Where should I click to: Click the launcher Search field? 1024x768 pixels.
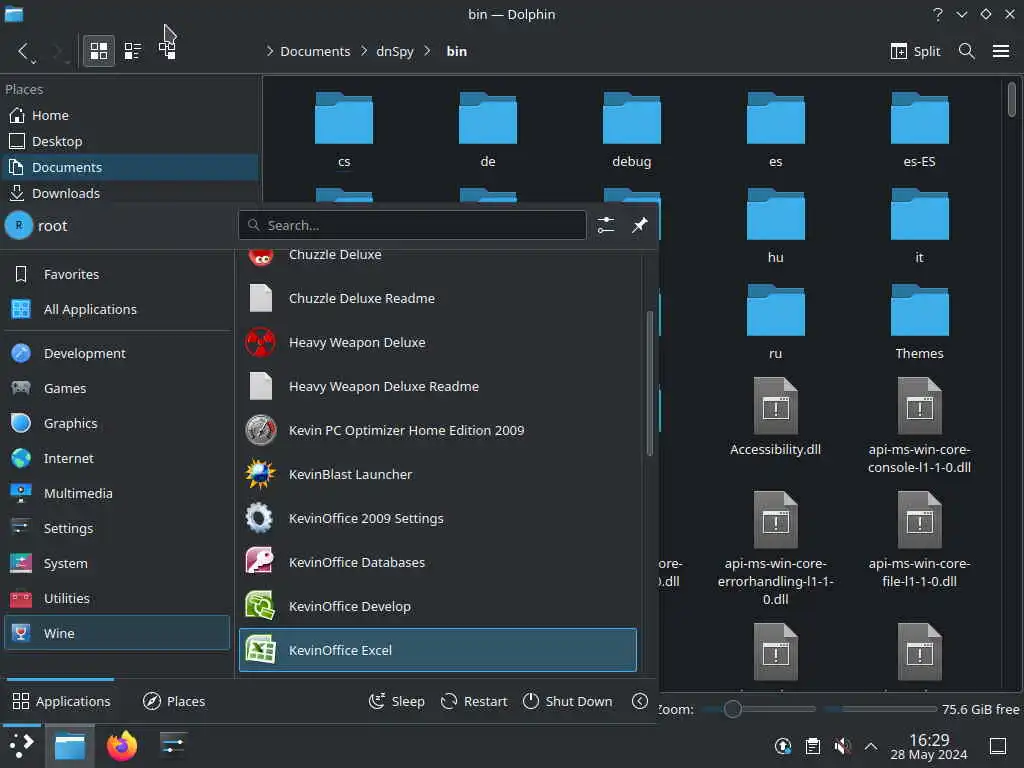pos(412,225)
